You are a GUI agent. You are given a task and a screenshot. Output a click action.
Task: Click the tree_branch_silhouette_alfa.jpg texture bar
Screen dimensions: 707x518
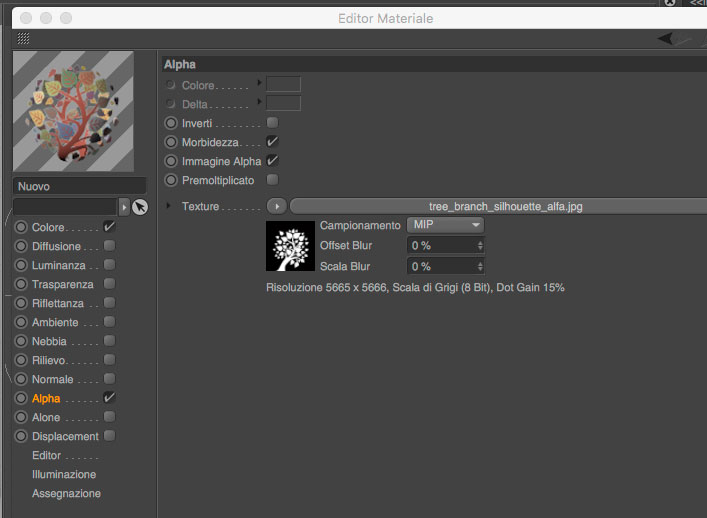(498, 206)
